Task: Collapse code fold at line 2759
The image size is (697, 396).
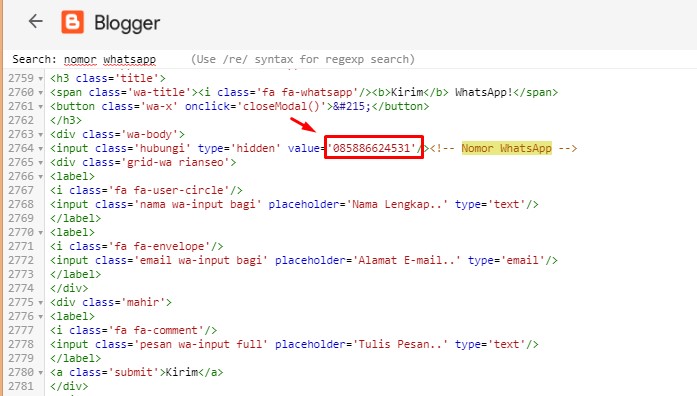Action: (x=40, y=79)
